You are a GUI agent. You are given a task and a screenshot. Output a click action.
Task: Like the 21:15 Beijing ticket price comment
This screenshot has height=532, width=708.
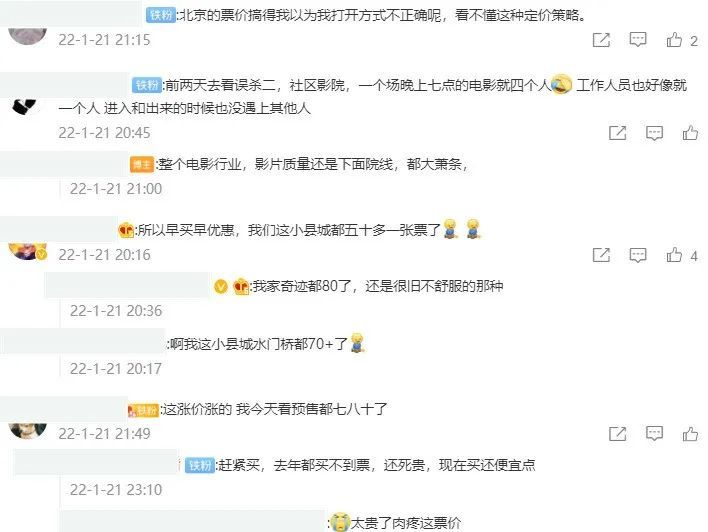tap(674, 40)
